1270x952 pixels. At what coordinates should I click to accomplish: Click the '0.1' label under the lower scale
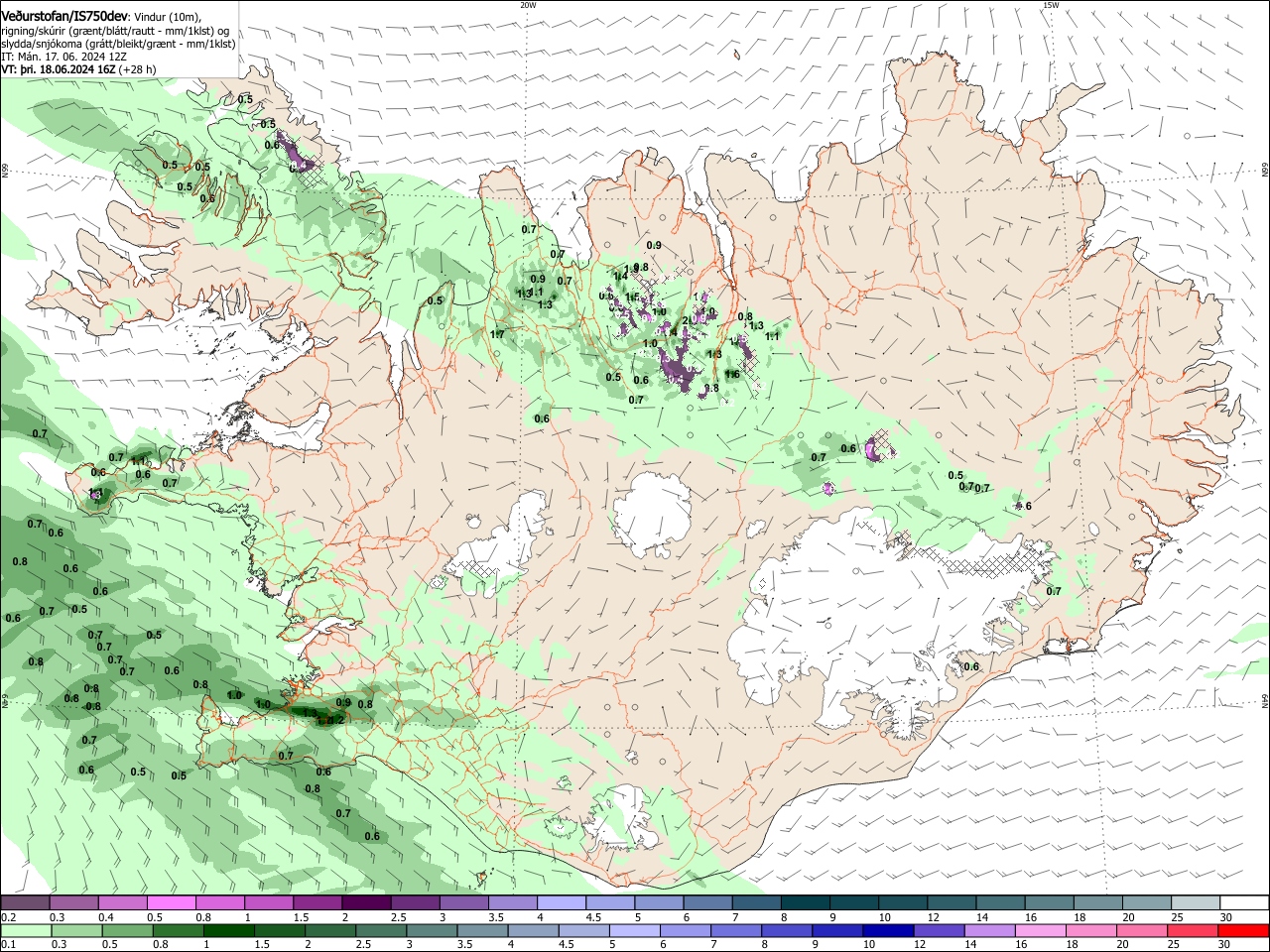(8, 944)
